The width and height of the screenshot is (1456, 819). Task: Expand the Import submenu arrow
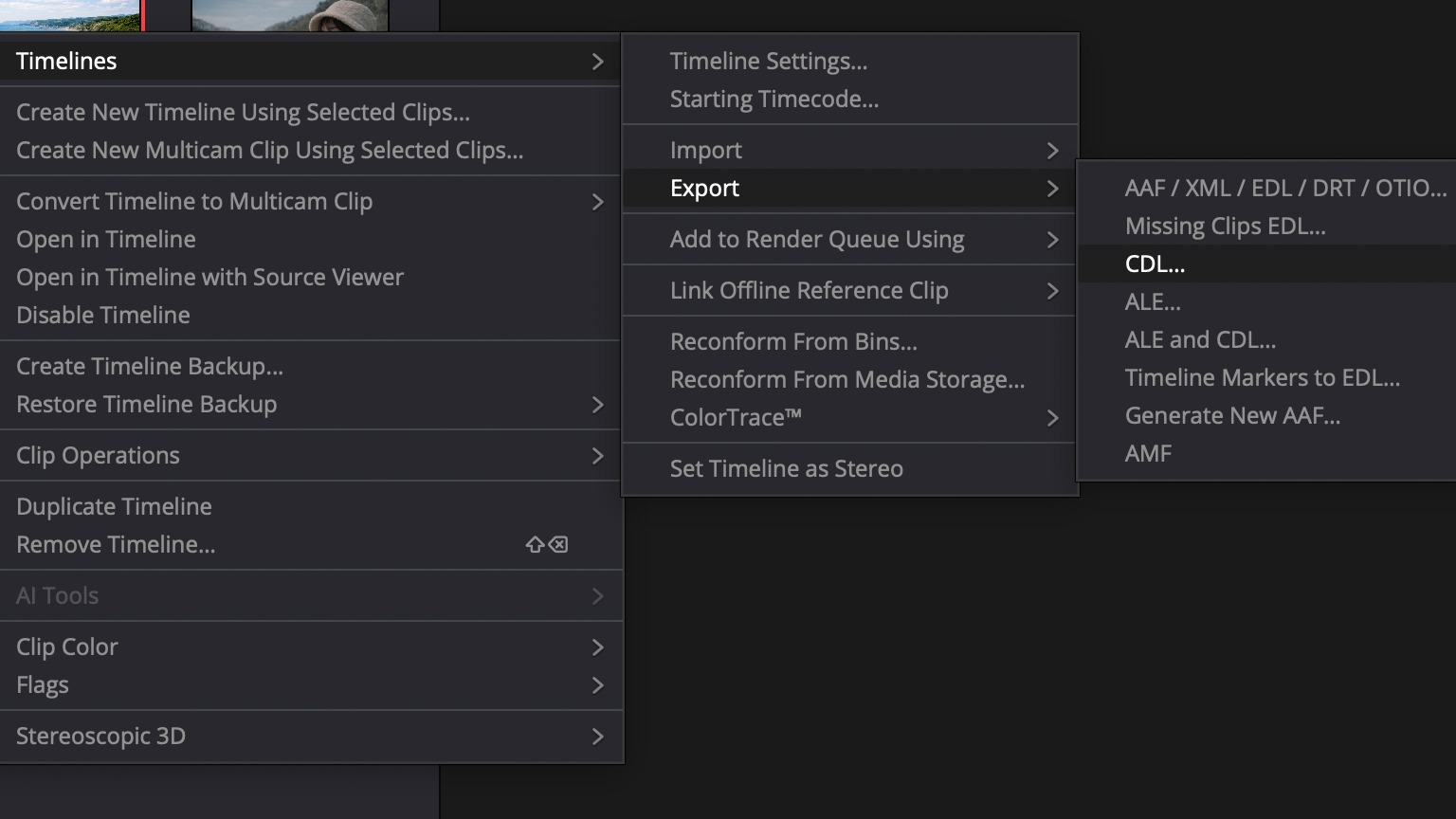coord(1051,151)
